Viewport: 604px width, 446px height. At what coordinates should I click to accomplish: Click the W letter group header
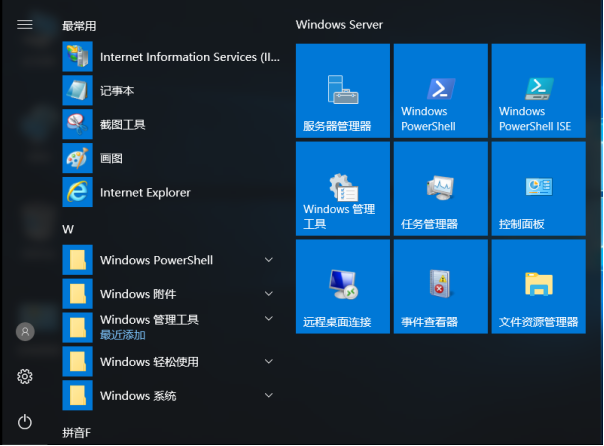[x=68, y=230]
